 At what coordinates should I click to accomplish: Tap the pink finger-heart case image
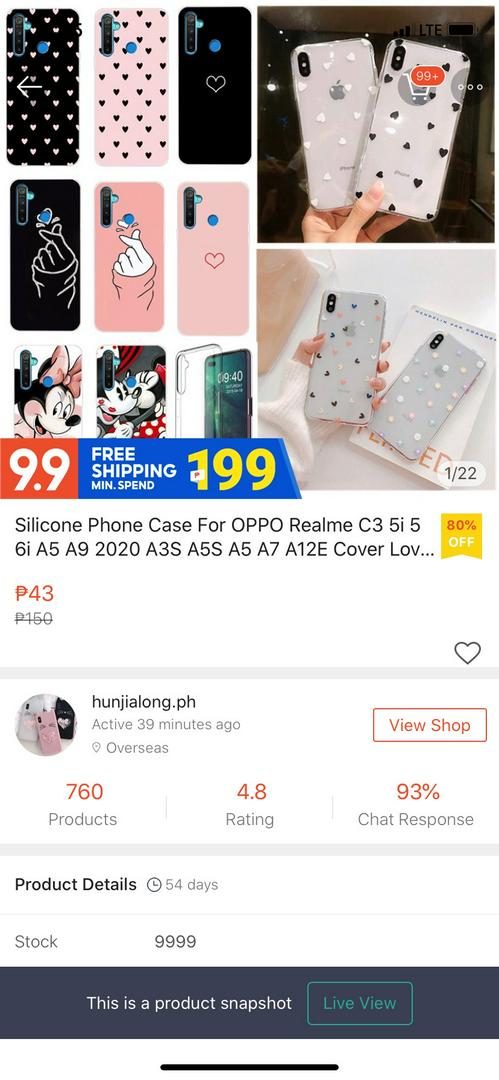pos(129,256)
